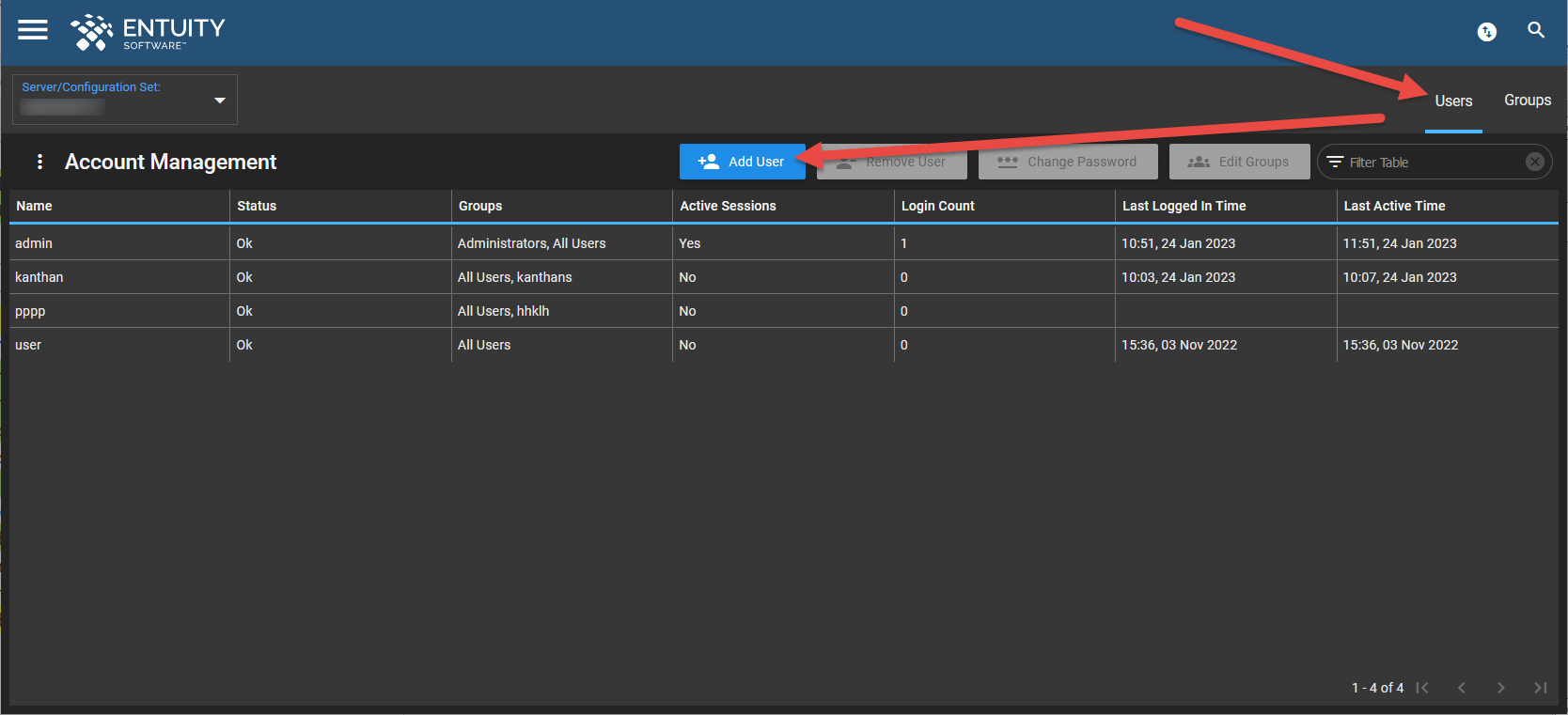Click the Remove User button

(892, 162)
